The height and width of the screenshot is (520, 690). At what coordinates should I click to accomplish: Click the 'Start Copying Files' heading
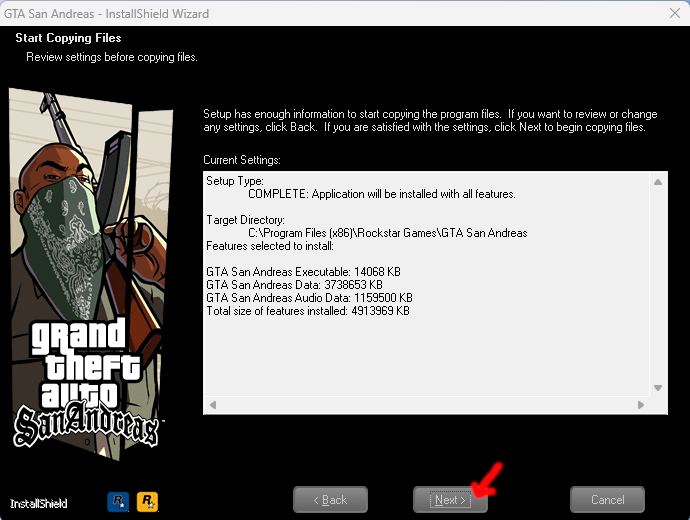pos(68,38)
